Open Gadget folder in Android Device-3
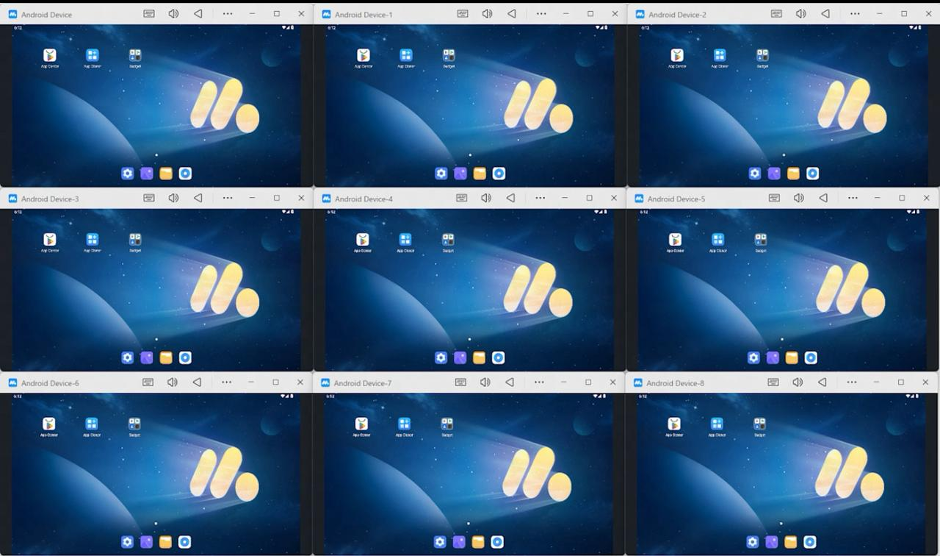The height and width of the screenshot is (556, 941). (x=135, y=240)
